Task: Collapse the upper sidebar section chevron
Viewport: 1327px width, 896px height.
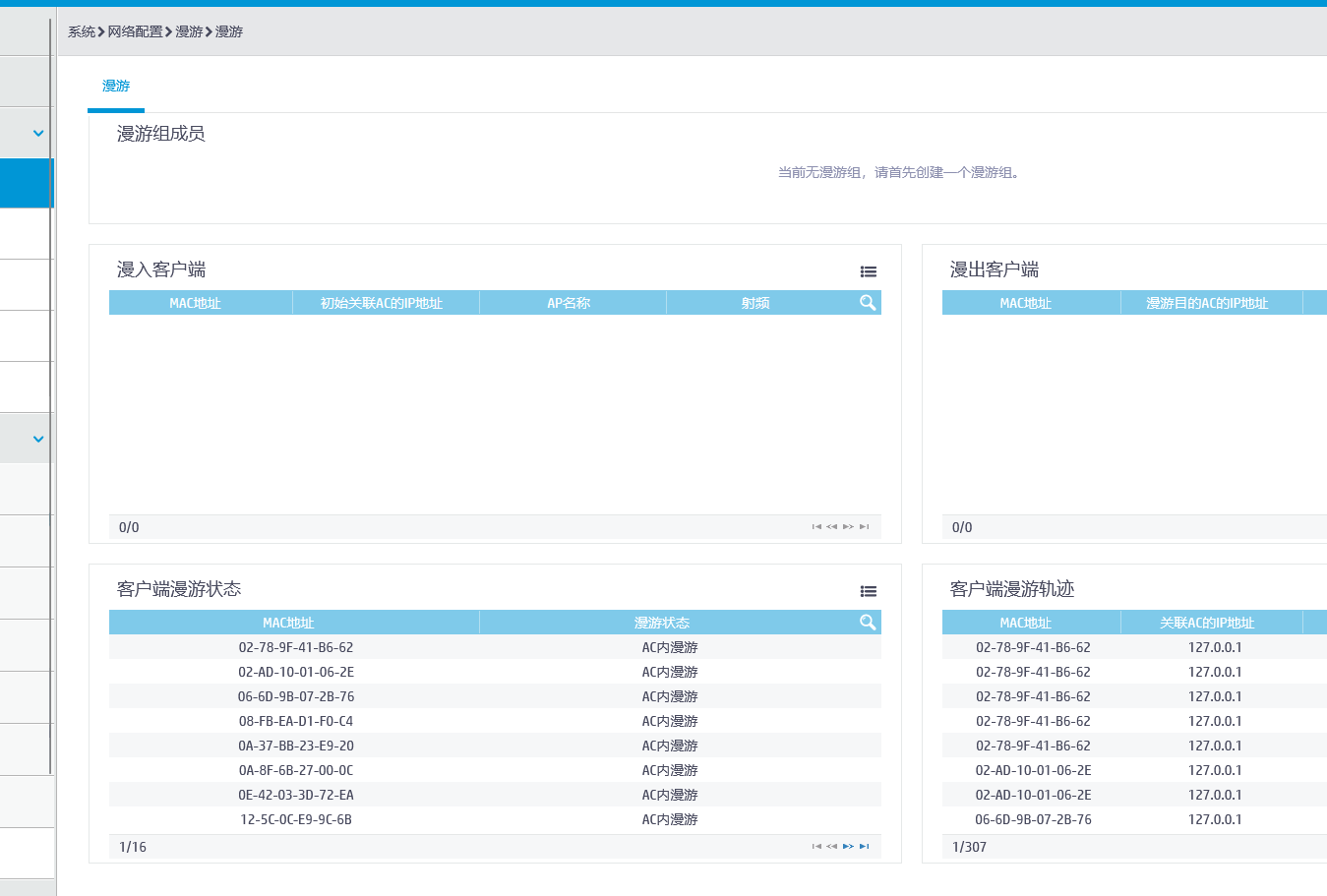Action: tap(38, 133)
